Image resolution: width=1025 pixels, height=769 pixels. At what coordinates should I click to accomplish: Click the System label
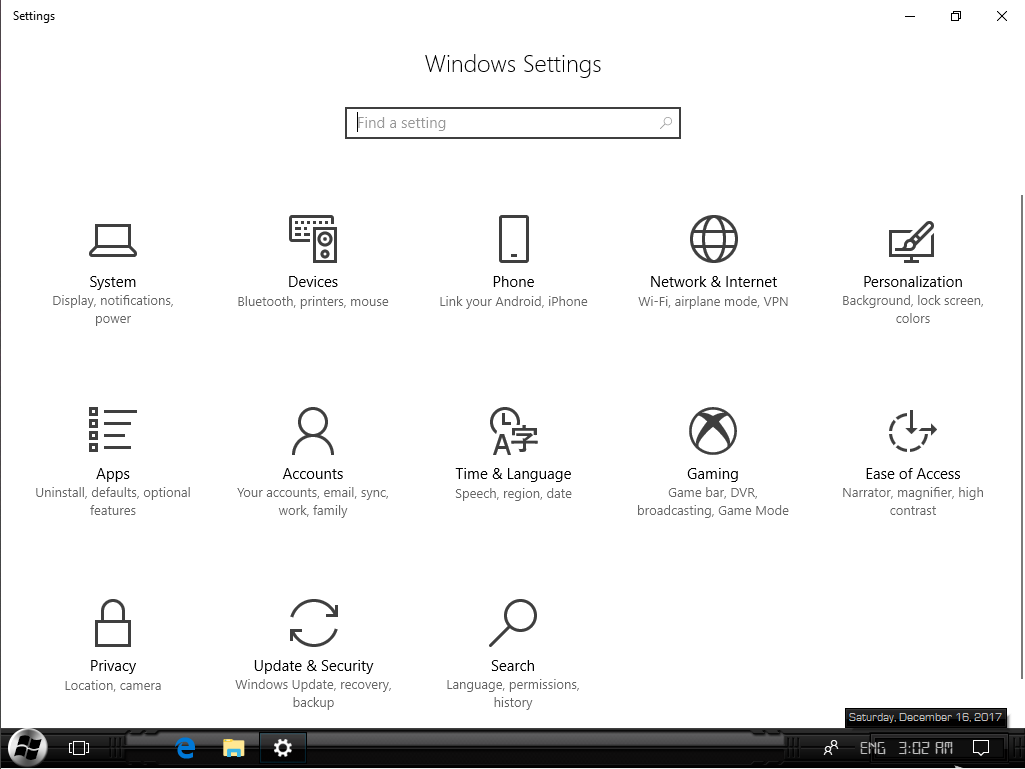(112, 282)
